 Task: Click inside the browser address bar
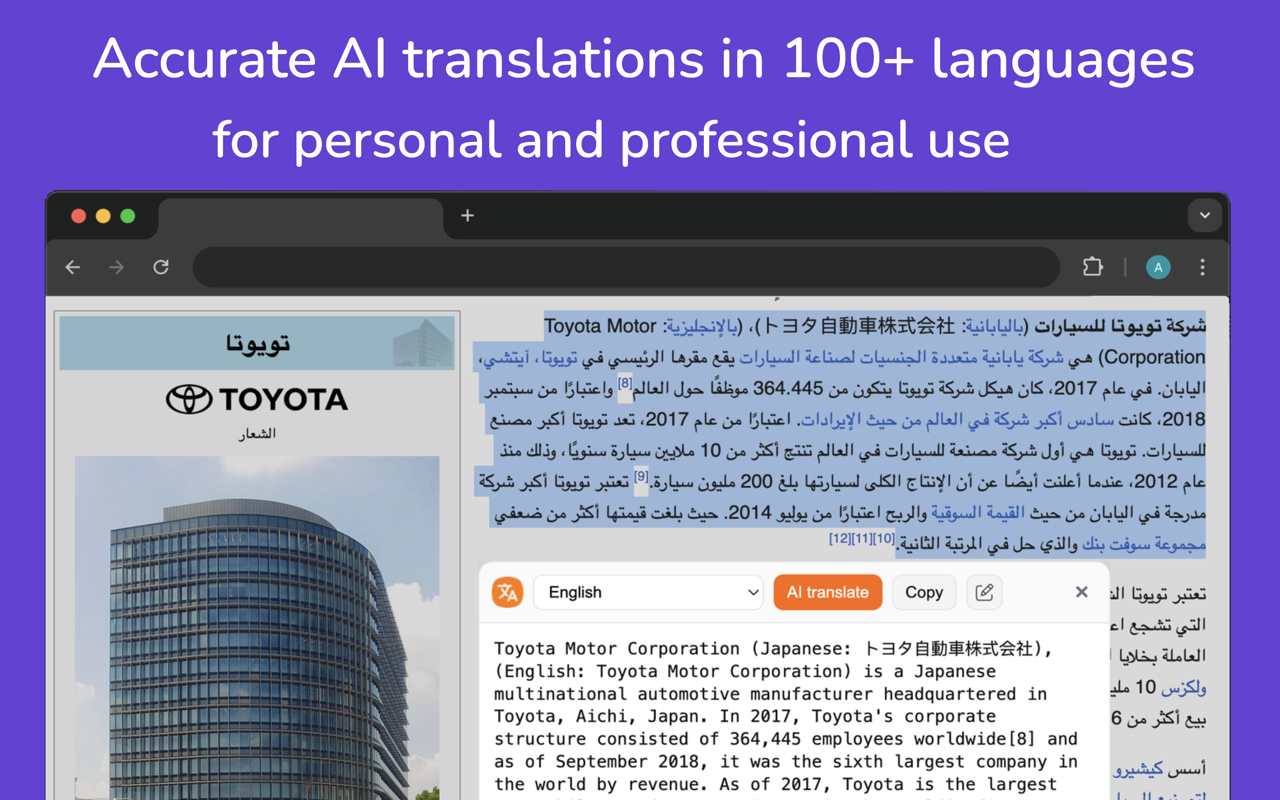[x=626, y=267]
